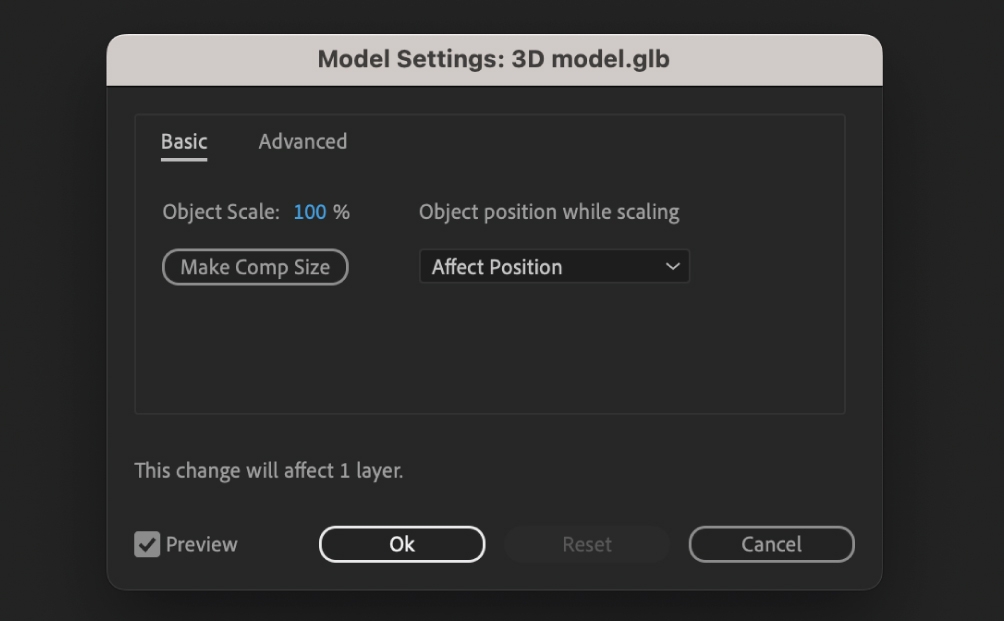This screenshot has height=621, width=1004.
Task: Click the Reset button
Action: tap(587, 545)
